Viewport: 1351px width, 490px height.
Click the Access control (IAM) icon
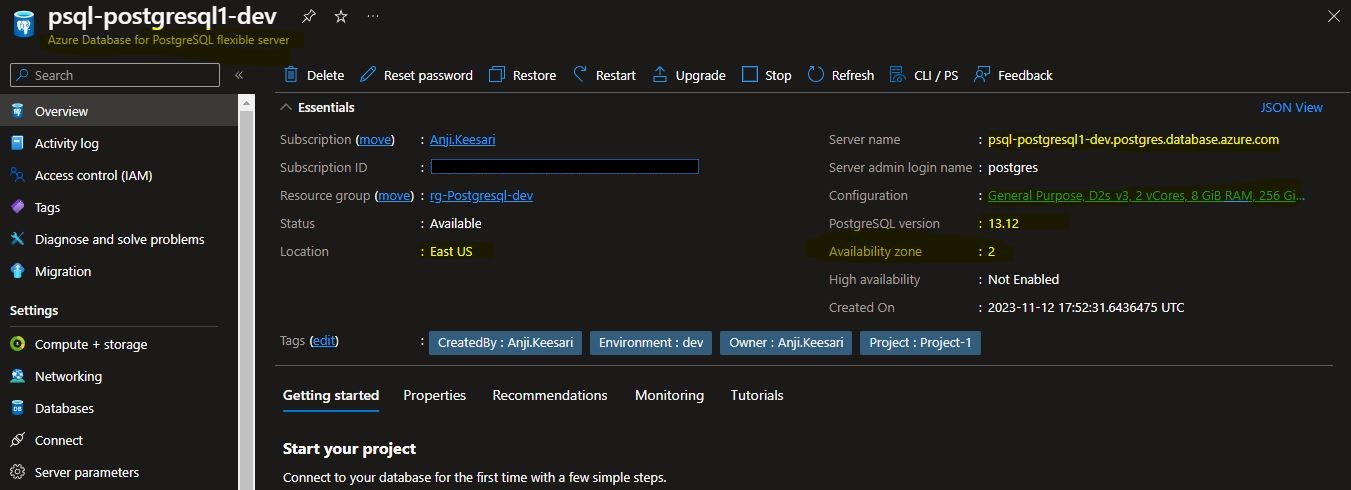click(x=18, y=175)
